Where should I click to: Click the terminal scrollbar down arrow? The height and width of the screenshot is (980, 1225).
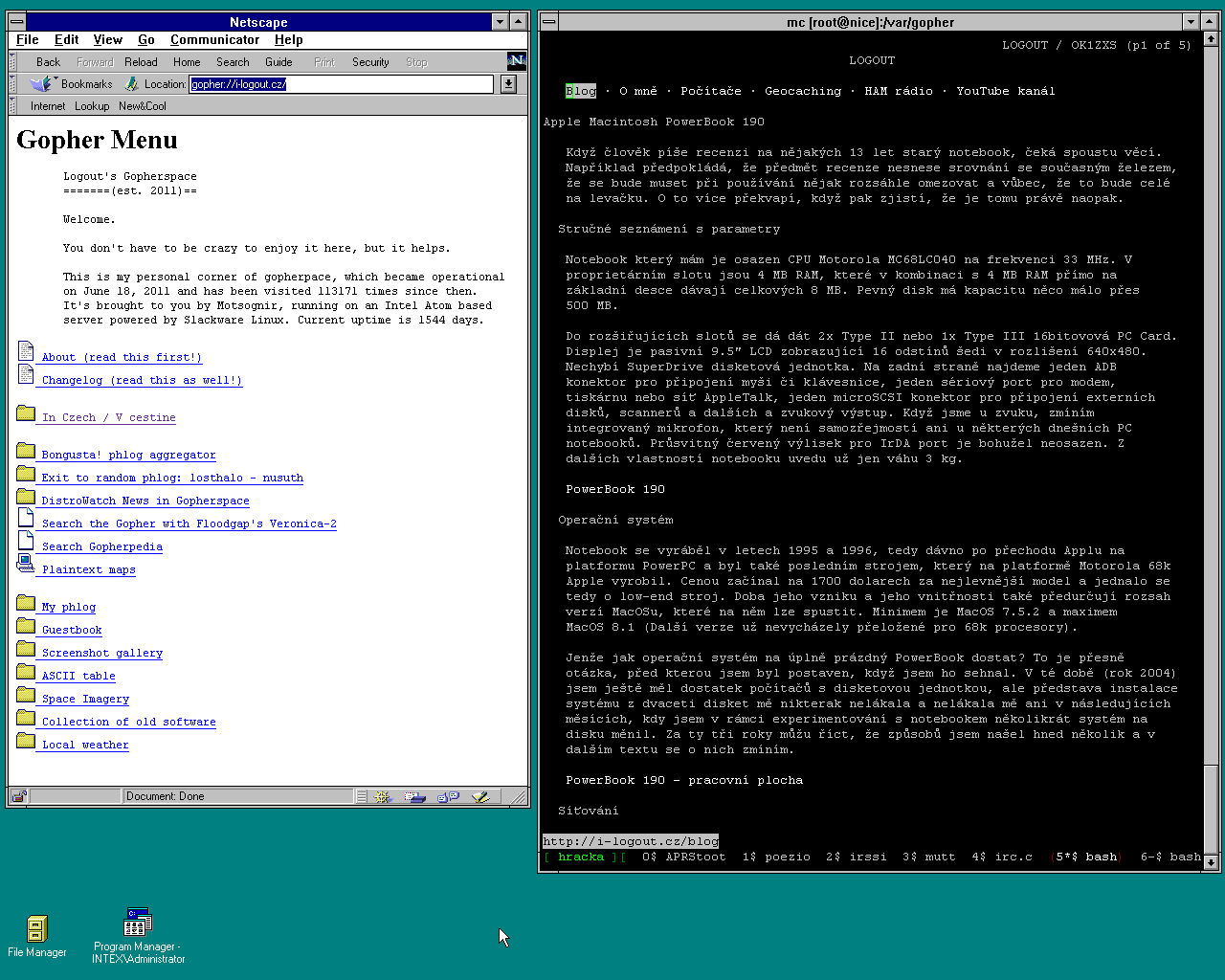(1211, 862)
